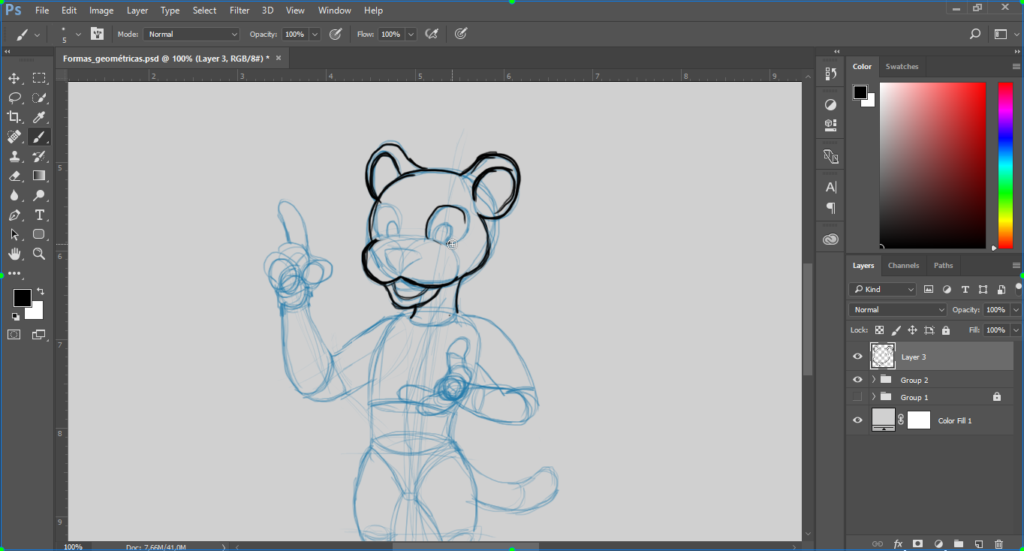Select the Zoom tool
This screenshot has height=551, width=1024.
[x=39, y=254]
